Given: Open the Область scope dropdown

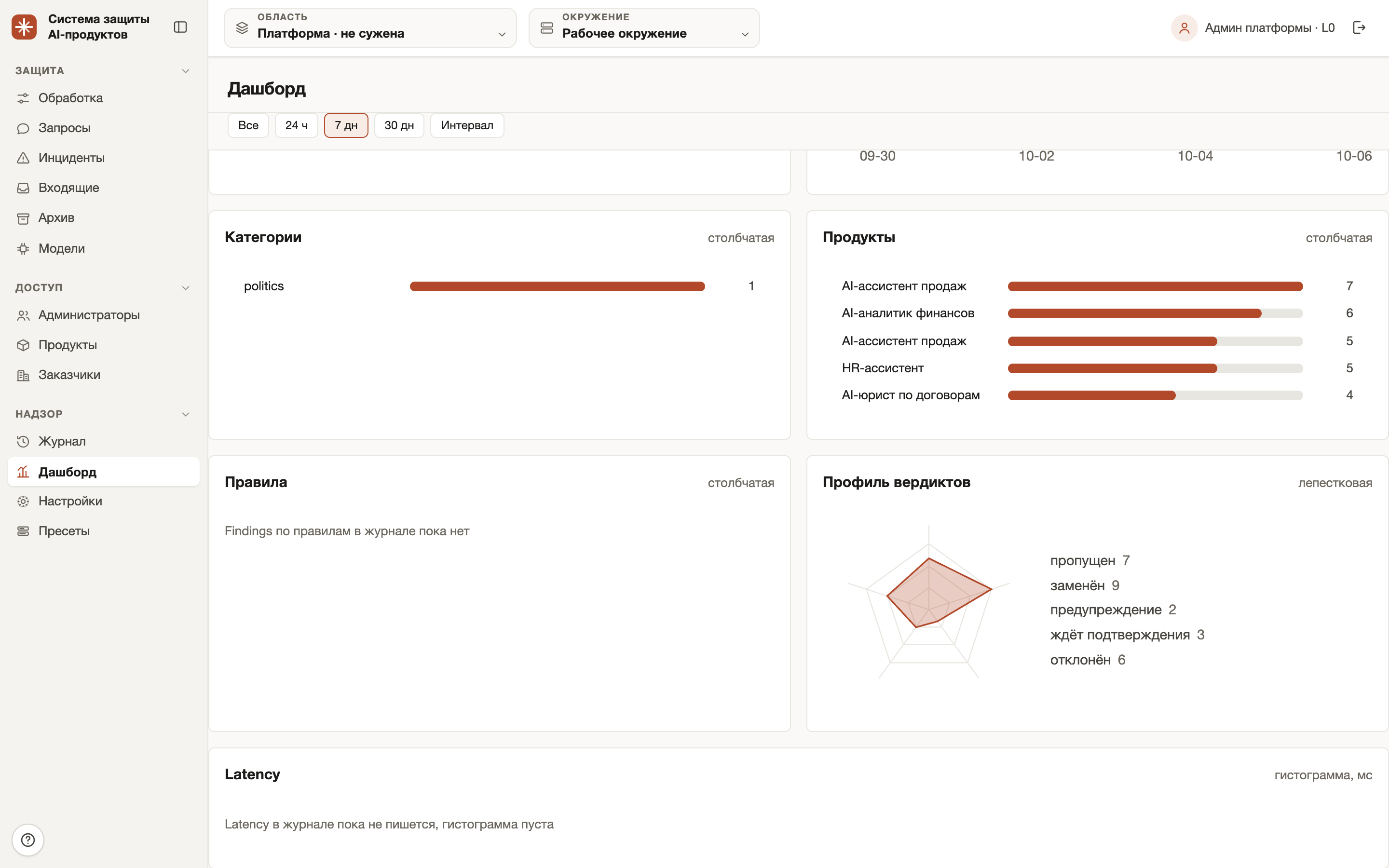Looking at the screenshot, I should 370,27.
